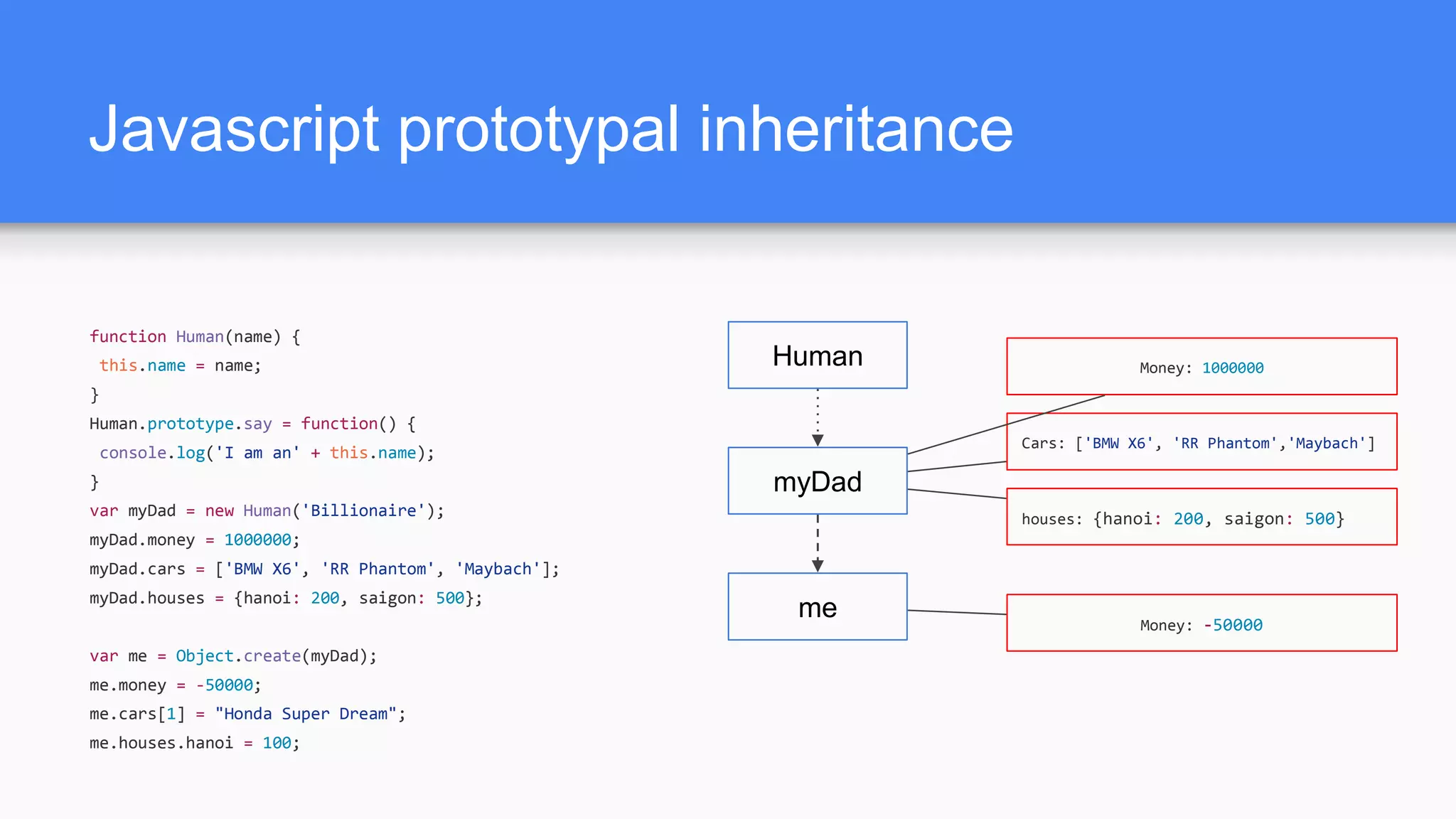Click the 'var myDad = new Human' line

point(267,510)
